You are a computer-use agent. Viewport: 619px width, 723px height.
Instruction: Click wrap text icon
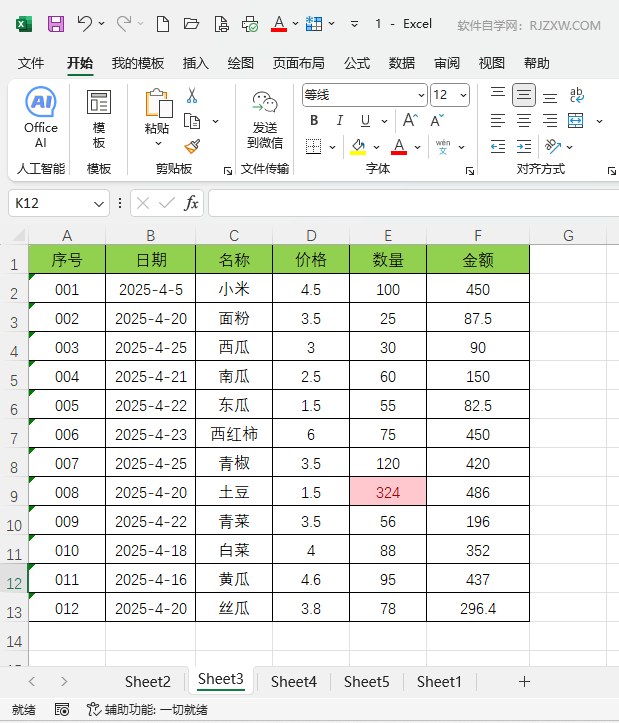[577, 95]
